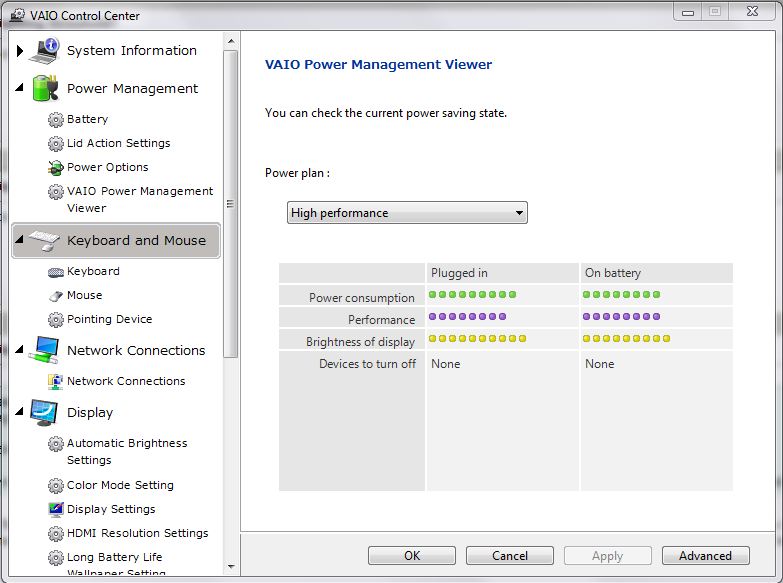Open Power Options from sidebar

[x=107, y=167]
